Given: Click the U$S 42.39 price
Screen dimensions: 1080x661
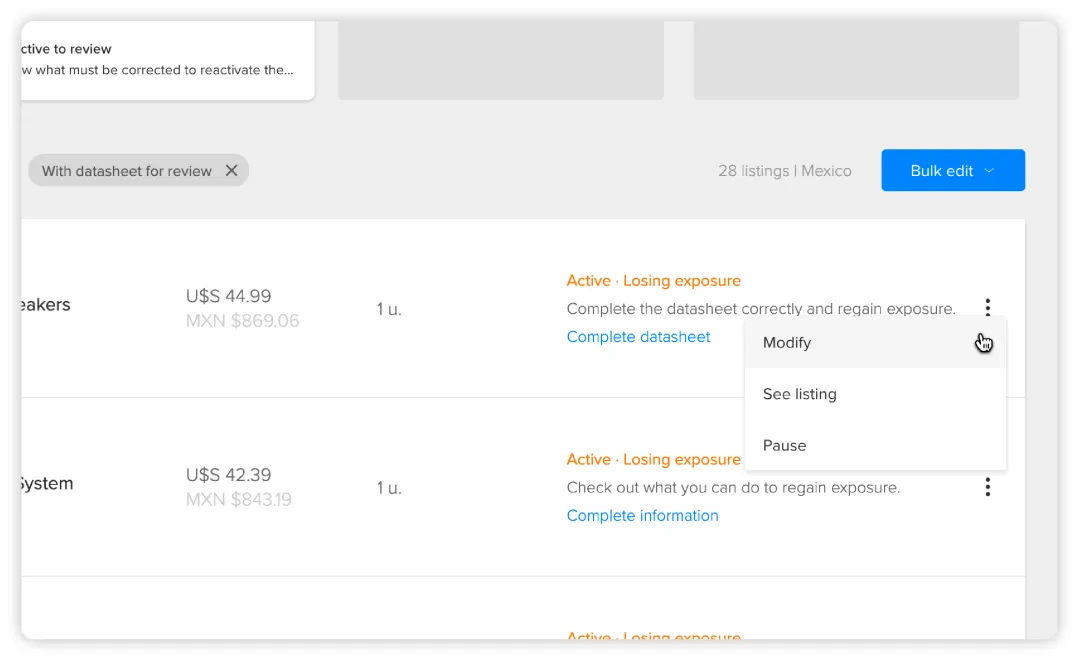Looking at the screenshot, I should 228,475.
